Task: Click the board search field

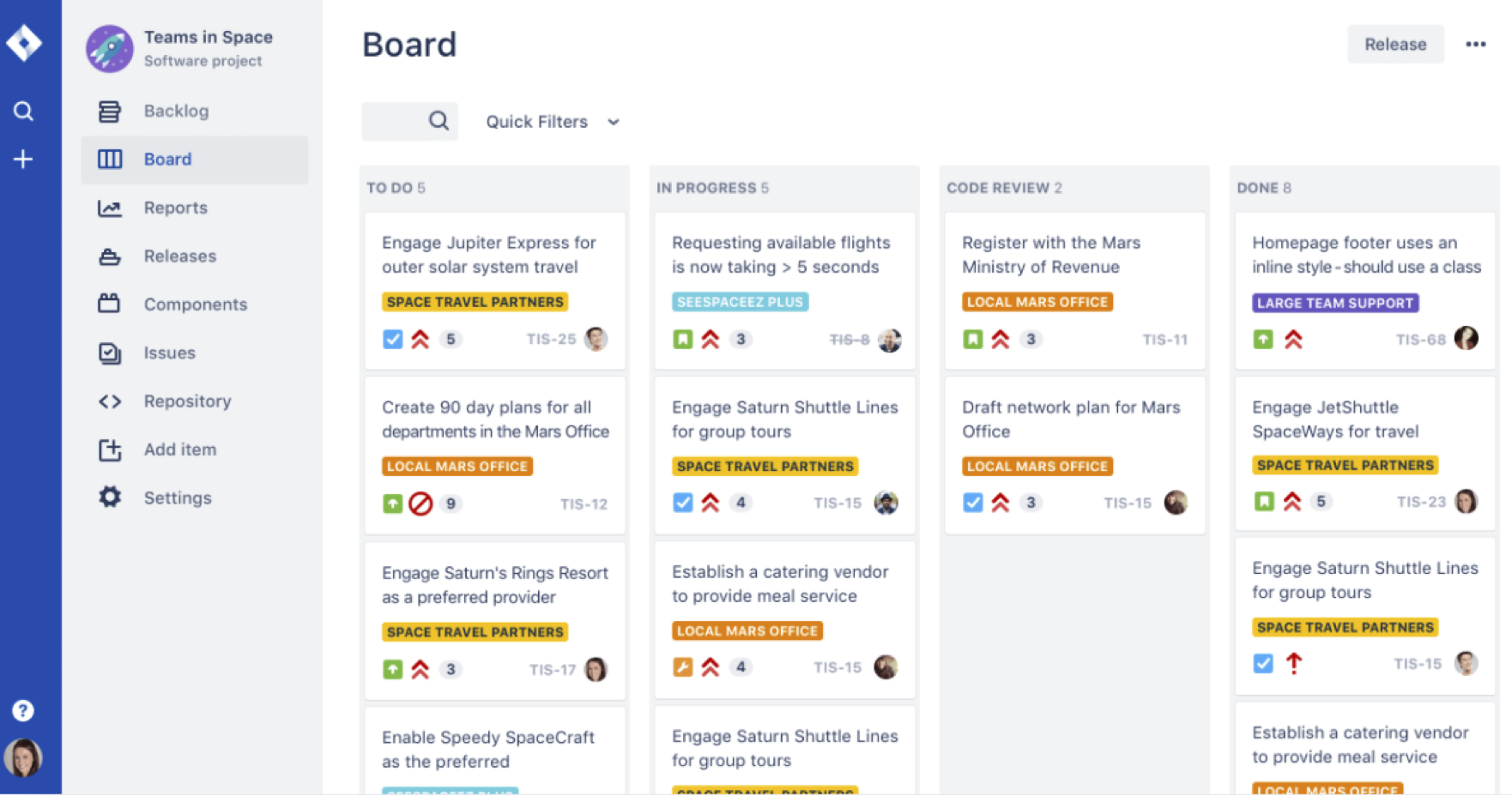Action: [x=409, y=121]
